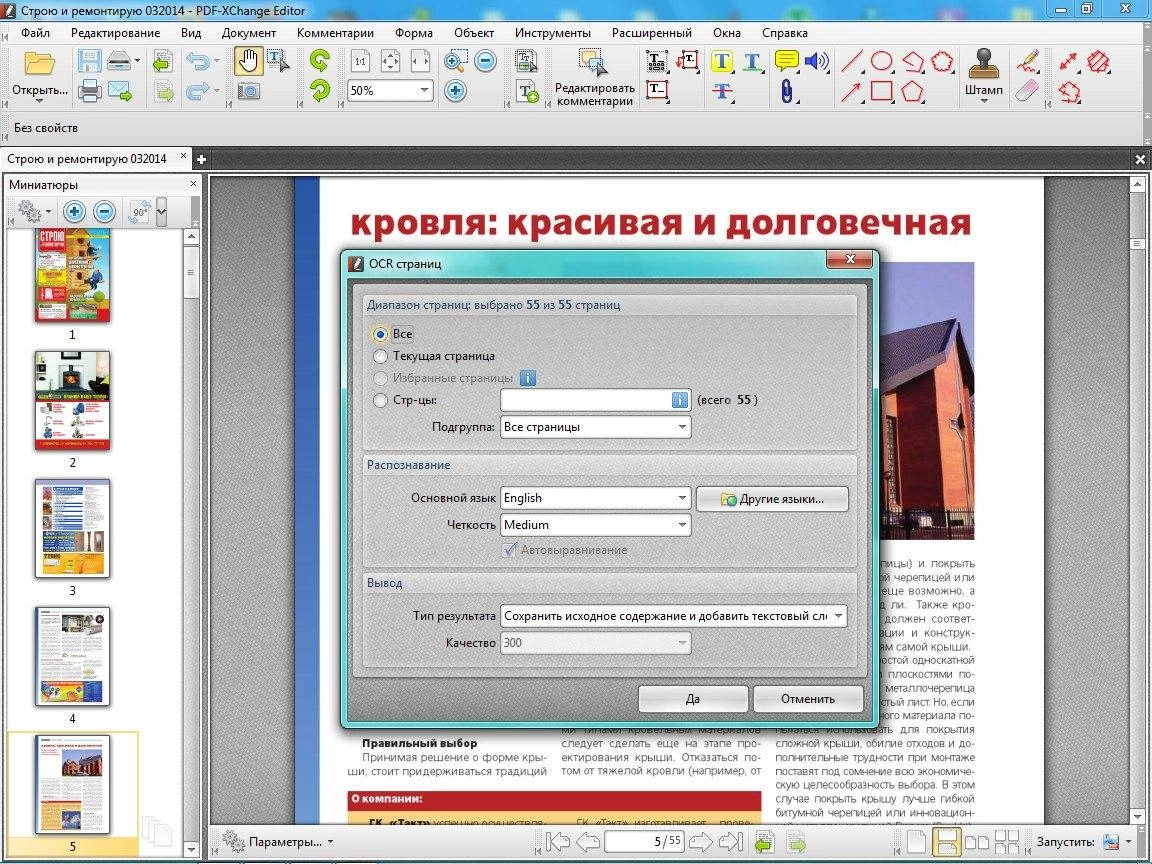Click the 'Открыть...' button label

(40, 90)
